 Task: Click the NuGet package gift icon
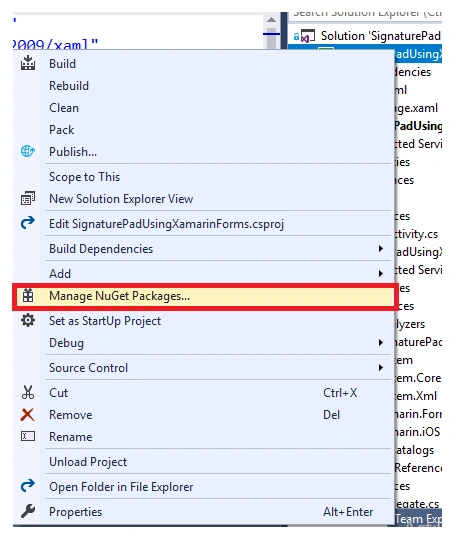(28, 296)
